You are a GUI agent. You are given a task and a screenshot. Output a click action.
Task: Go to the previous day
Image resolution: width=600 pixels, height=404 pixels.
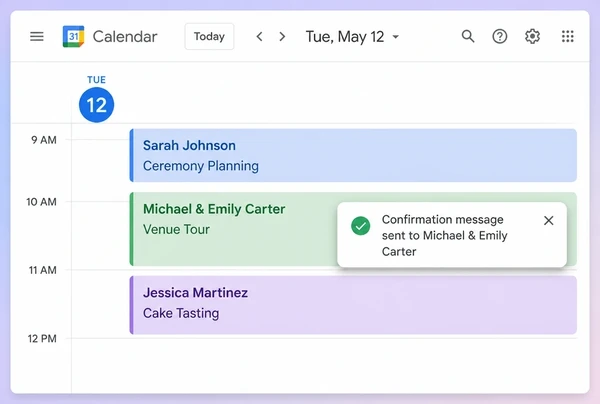click(x=259, y=36)
